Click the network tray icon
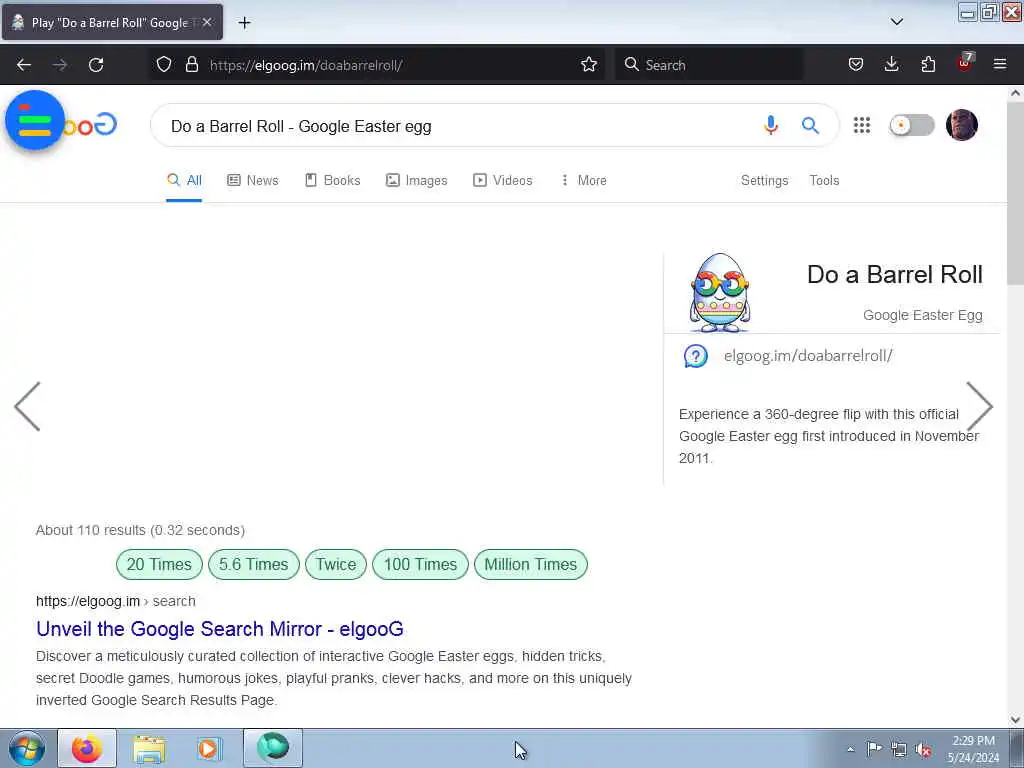Viewport: 1024px width, 768px height. [x=899, y=749]
